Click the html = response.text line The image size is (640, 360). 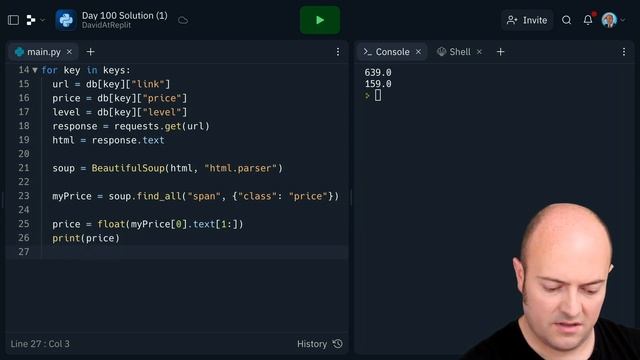[x=108, y=140]
